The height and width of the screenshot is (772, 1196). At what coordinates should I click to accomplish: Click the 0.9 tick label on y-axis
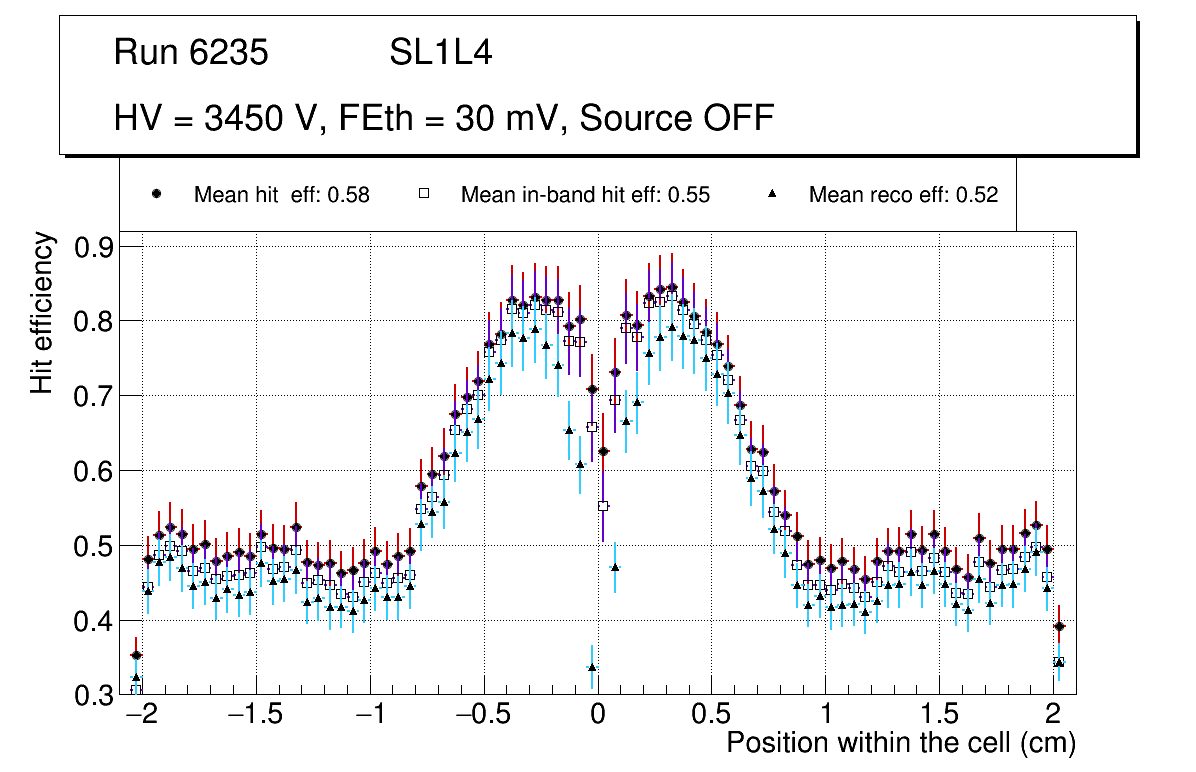(95, 247)
